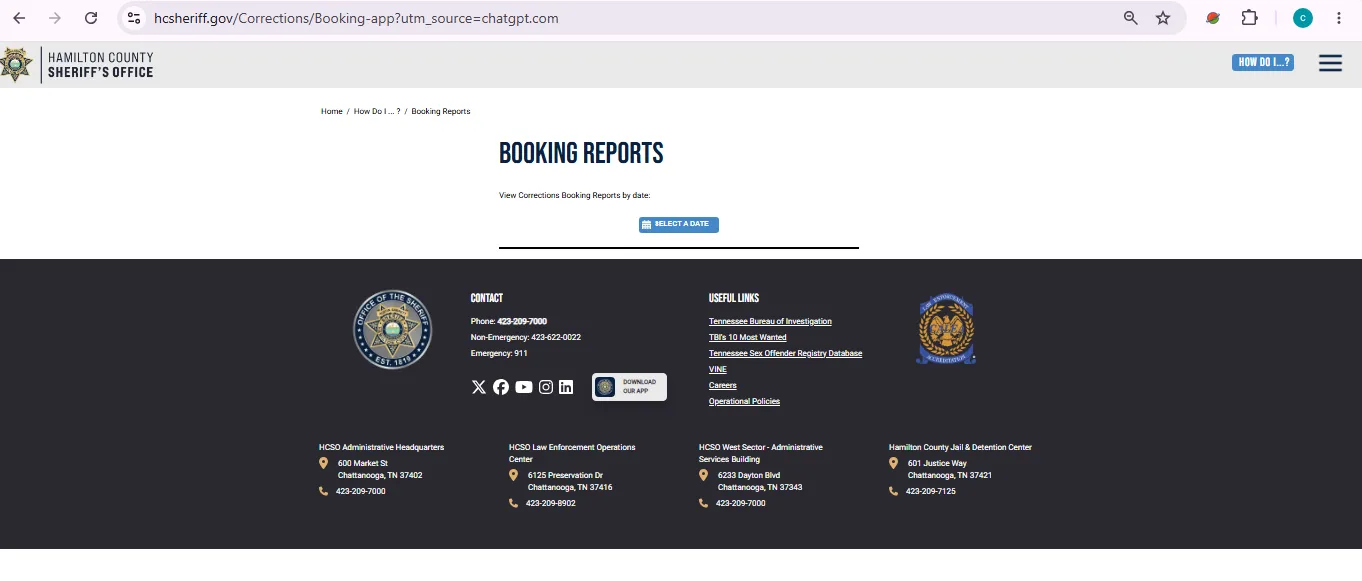
Task: Click the 600 Market St address
Action: (380, 470)
